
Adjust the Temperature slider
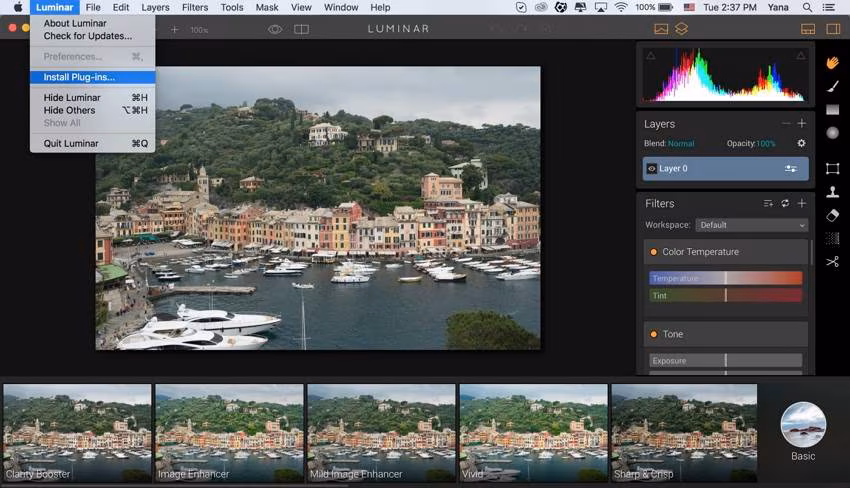pos(725,278)
